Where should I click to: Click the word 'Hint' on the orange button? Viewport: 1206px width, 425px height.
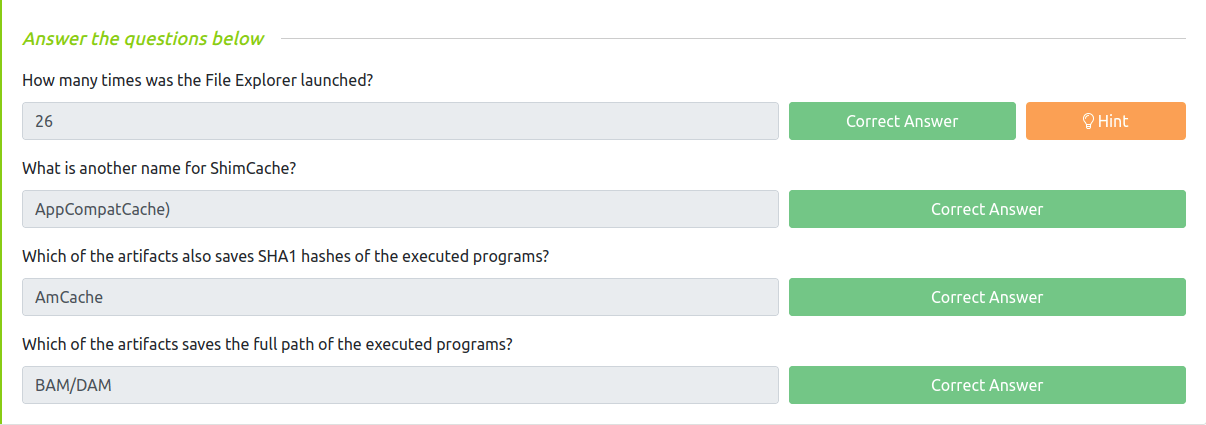click(x=1113, y=121)
